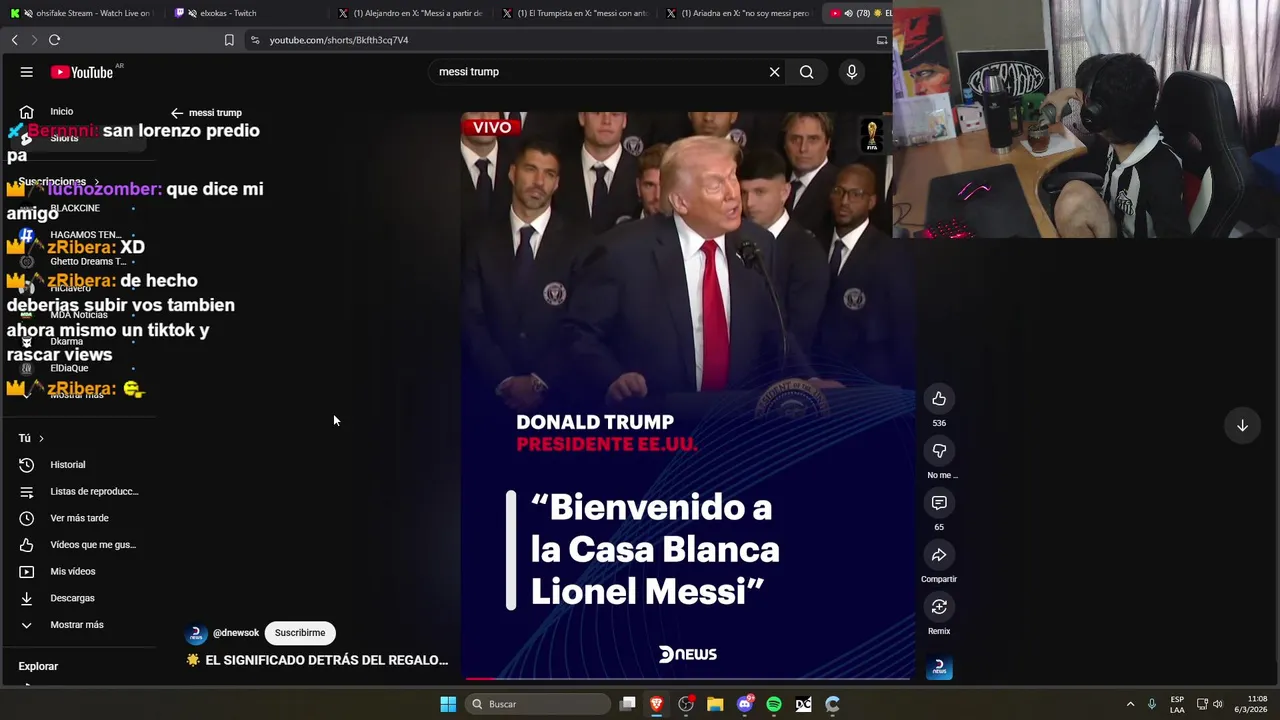Expand the Tú section chevron
This screenshot has width=1280, height=720.
41,438
